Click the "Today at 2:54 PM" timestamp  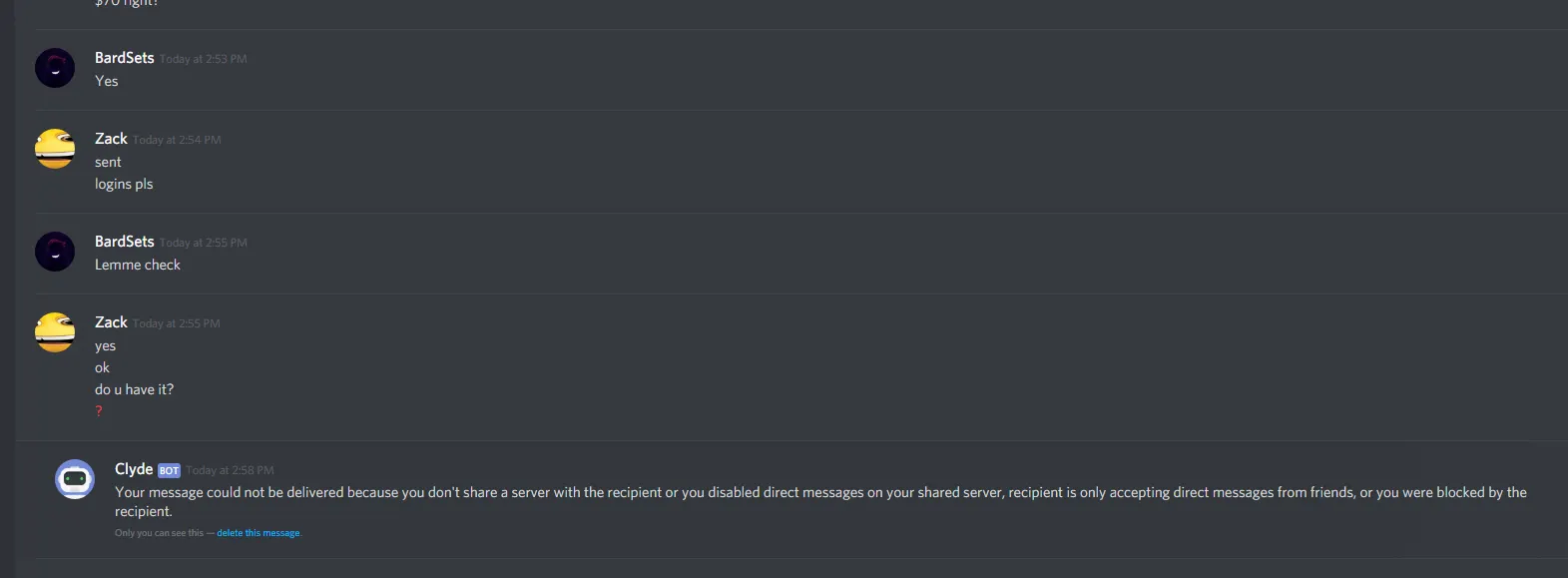pos(177,140)
